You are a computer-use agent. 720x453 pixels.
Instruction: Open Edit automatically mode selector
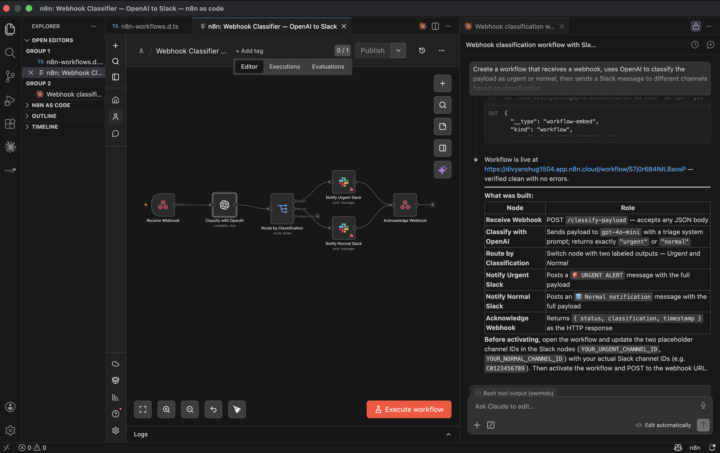[663, 425]
